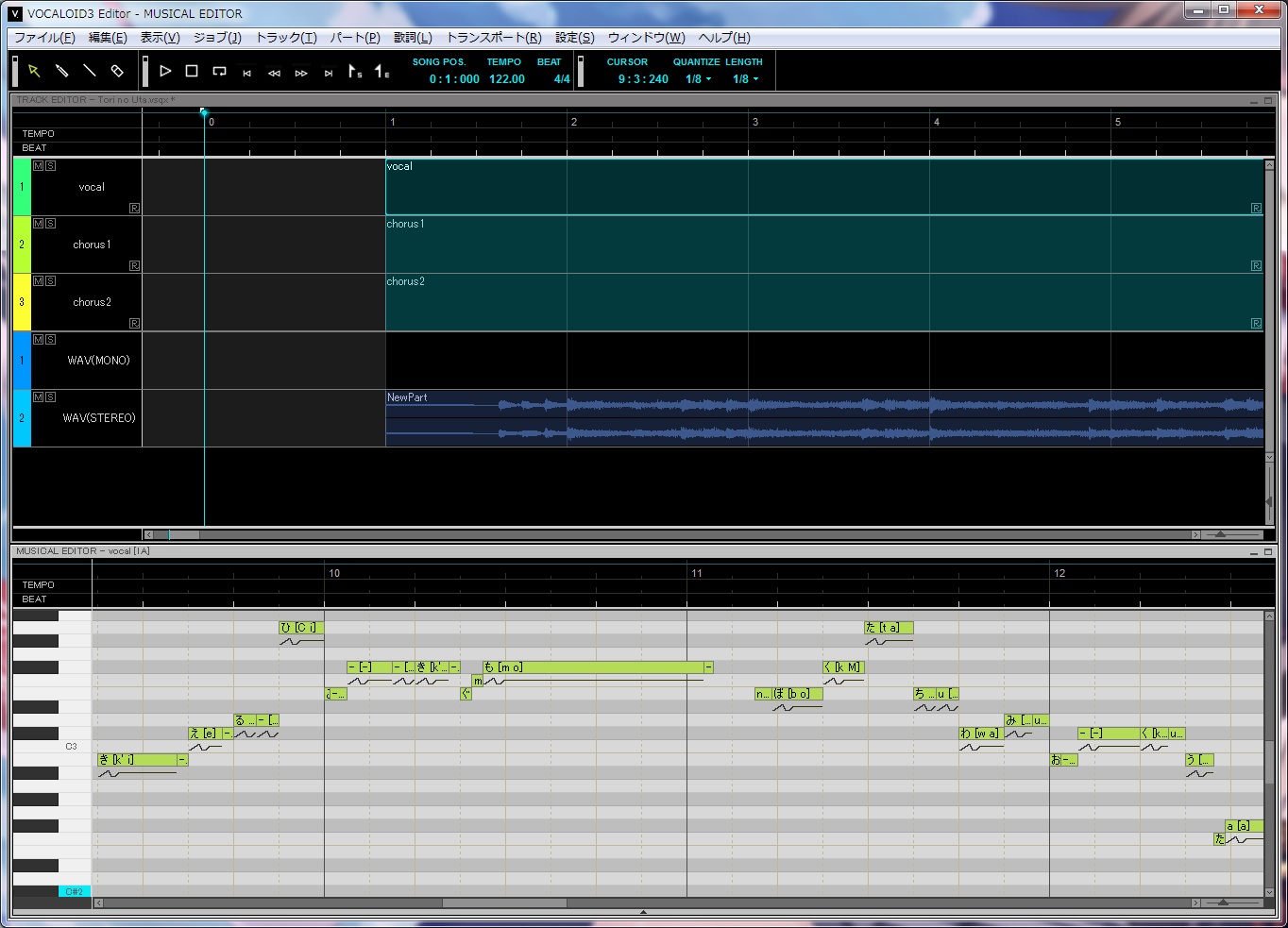Open the LENGTH 1/8 dropdown
The image size is (1288, 928).
(746, 79)
